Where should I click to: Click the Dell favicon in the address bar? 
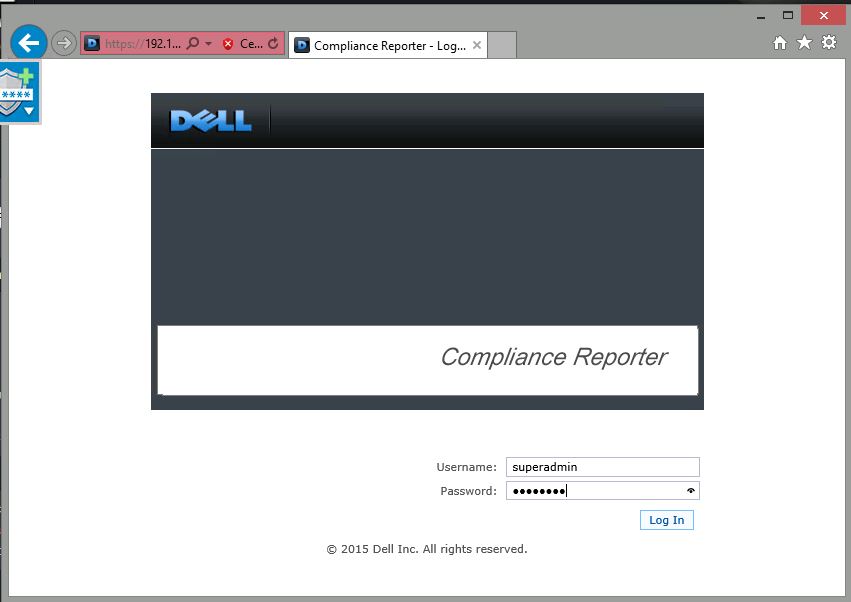(x=90, y=43)
